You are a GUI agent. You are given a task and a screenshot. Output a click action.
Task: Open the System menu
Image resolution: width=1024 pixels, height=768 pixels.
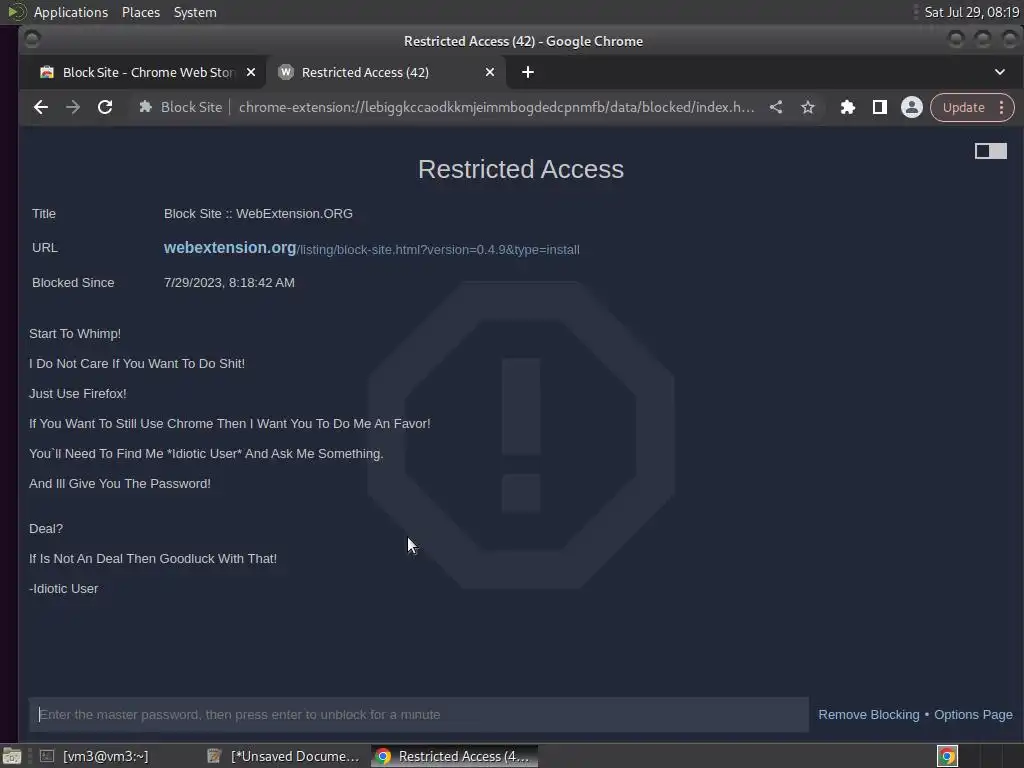pyautogui.click(x=195, y=12)
